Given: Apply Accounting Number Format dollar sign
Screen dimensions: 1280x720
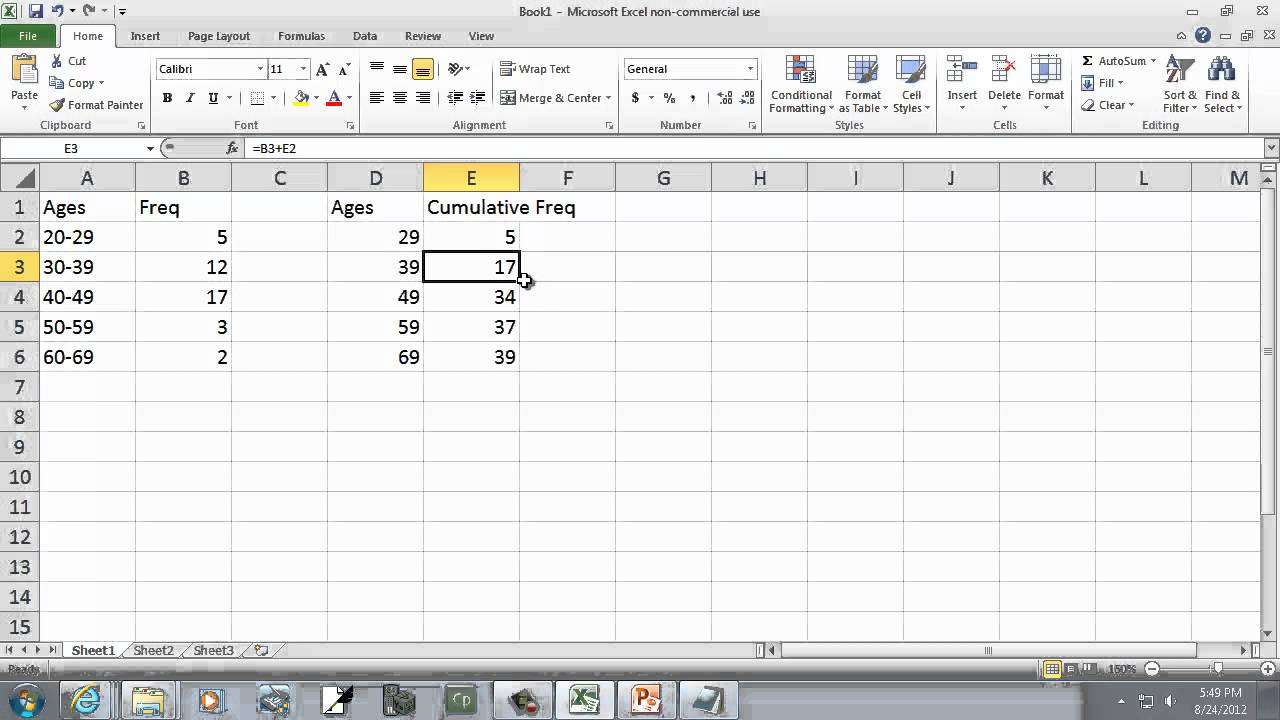Looking at the screenshot, I should 635,98.
